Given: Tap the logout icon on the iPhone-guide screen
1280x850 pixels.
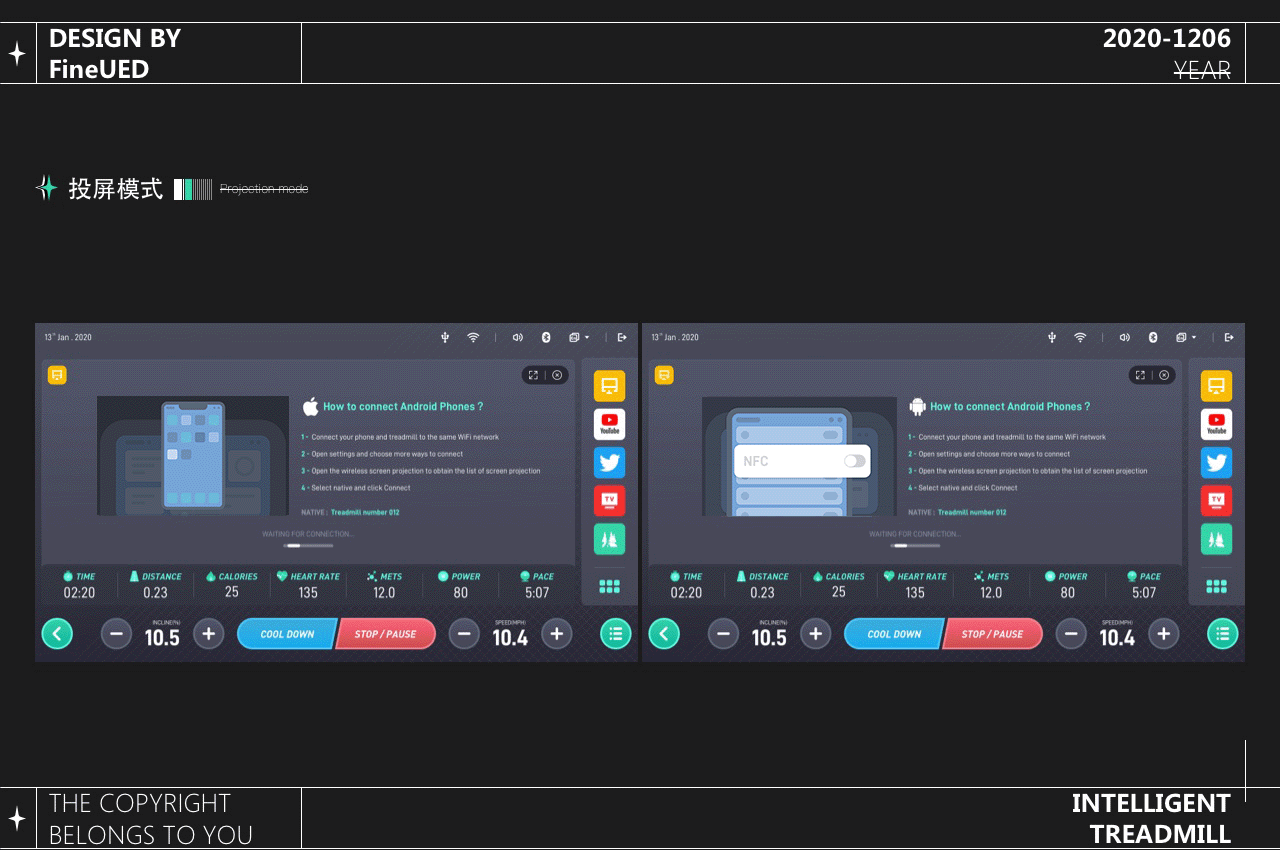Looking at the screenshot, I should point(622,338).
